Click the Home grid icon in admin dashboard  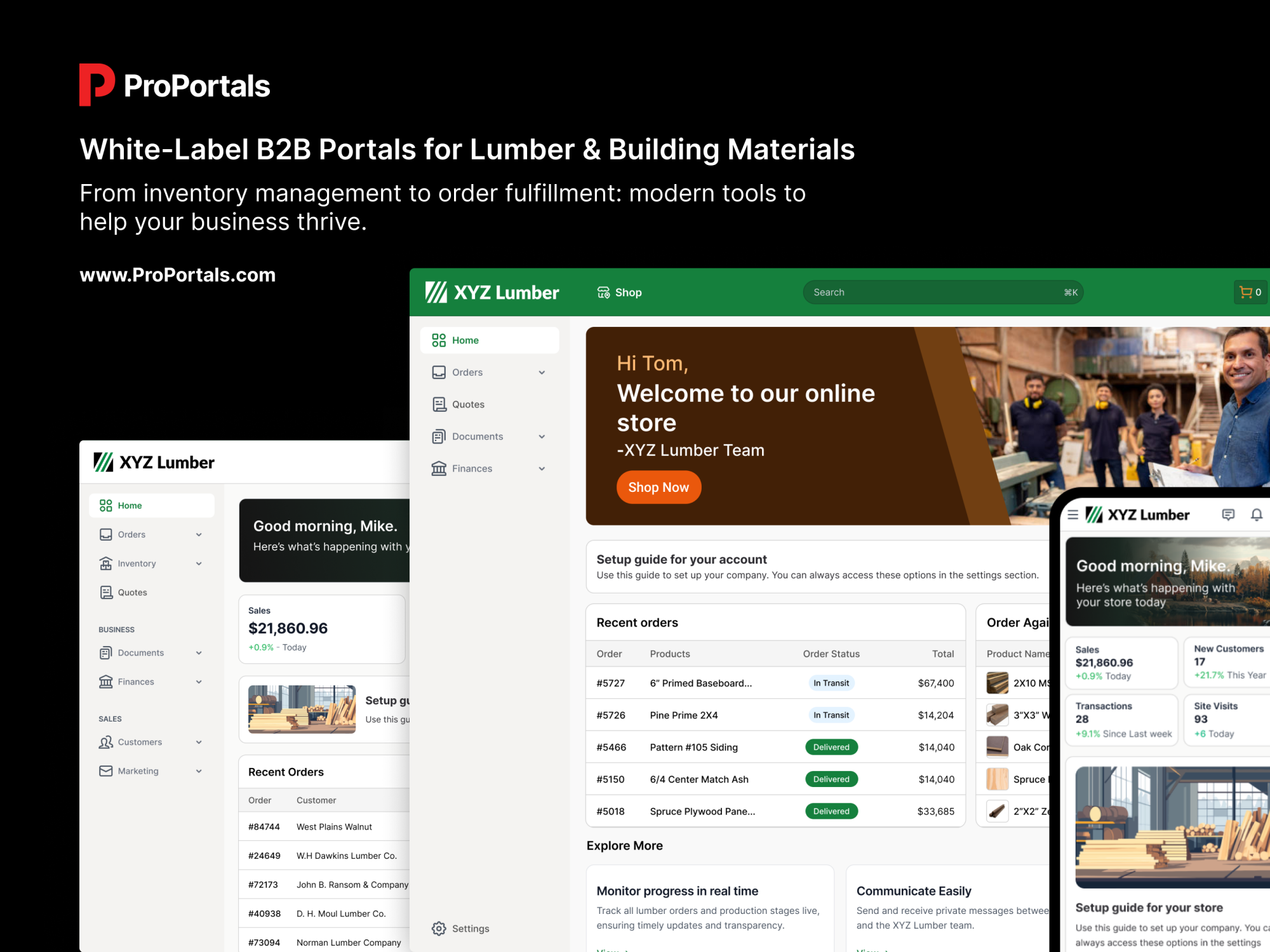[x=105, y=505]
